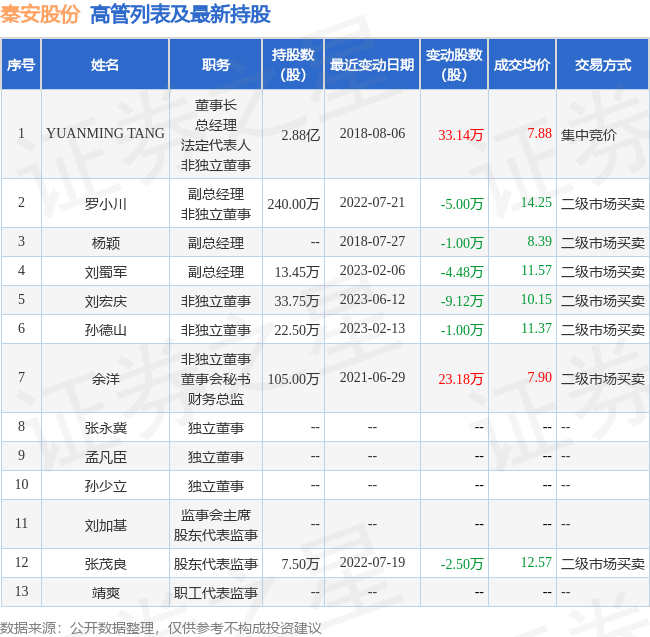Click the -9.12万 change value
The height and width of the screenshot is (637, 650).
coord(462,301)
